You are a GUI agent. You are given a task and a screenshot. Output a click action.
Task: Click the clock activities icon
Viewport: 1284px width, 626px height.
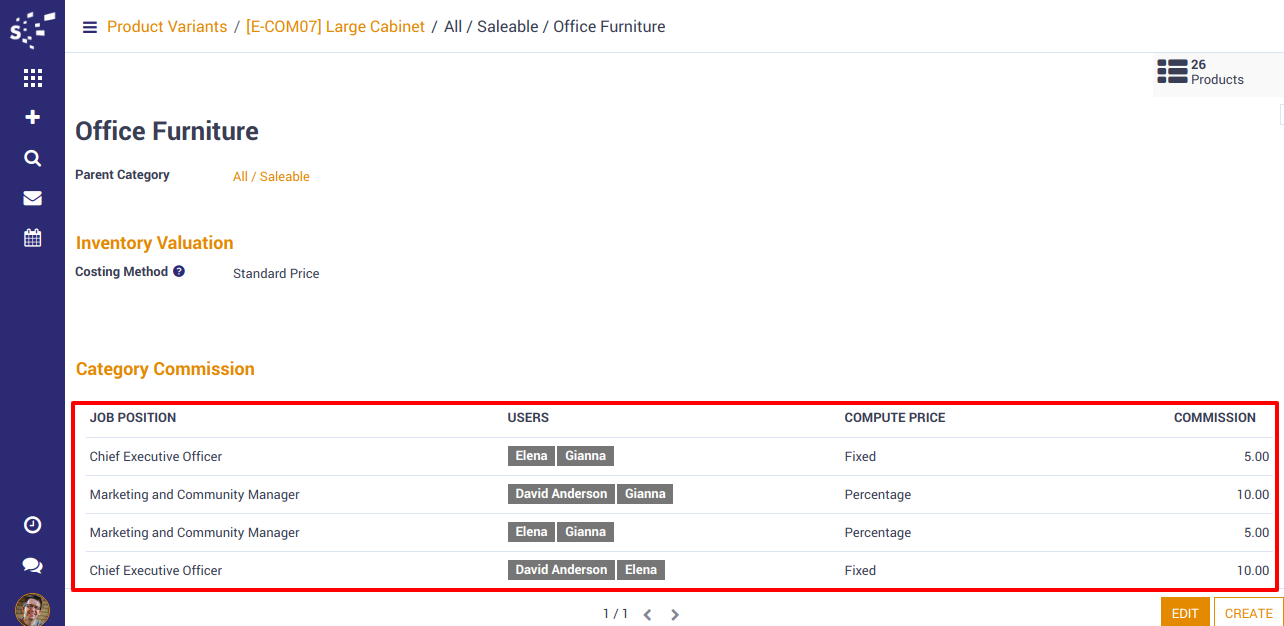pyautogui.click(x=32, y=525)
